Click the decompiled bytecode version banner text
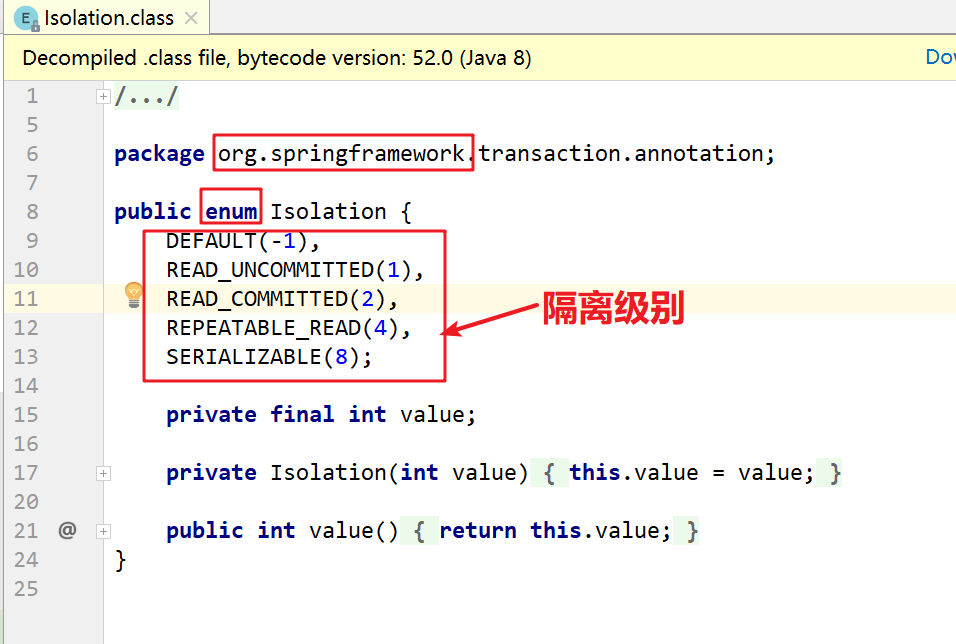This screenshot has width=956, height=644. (277, 58)
